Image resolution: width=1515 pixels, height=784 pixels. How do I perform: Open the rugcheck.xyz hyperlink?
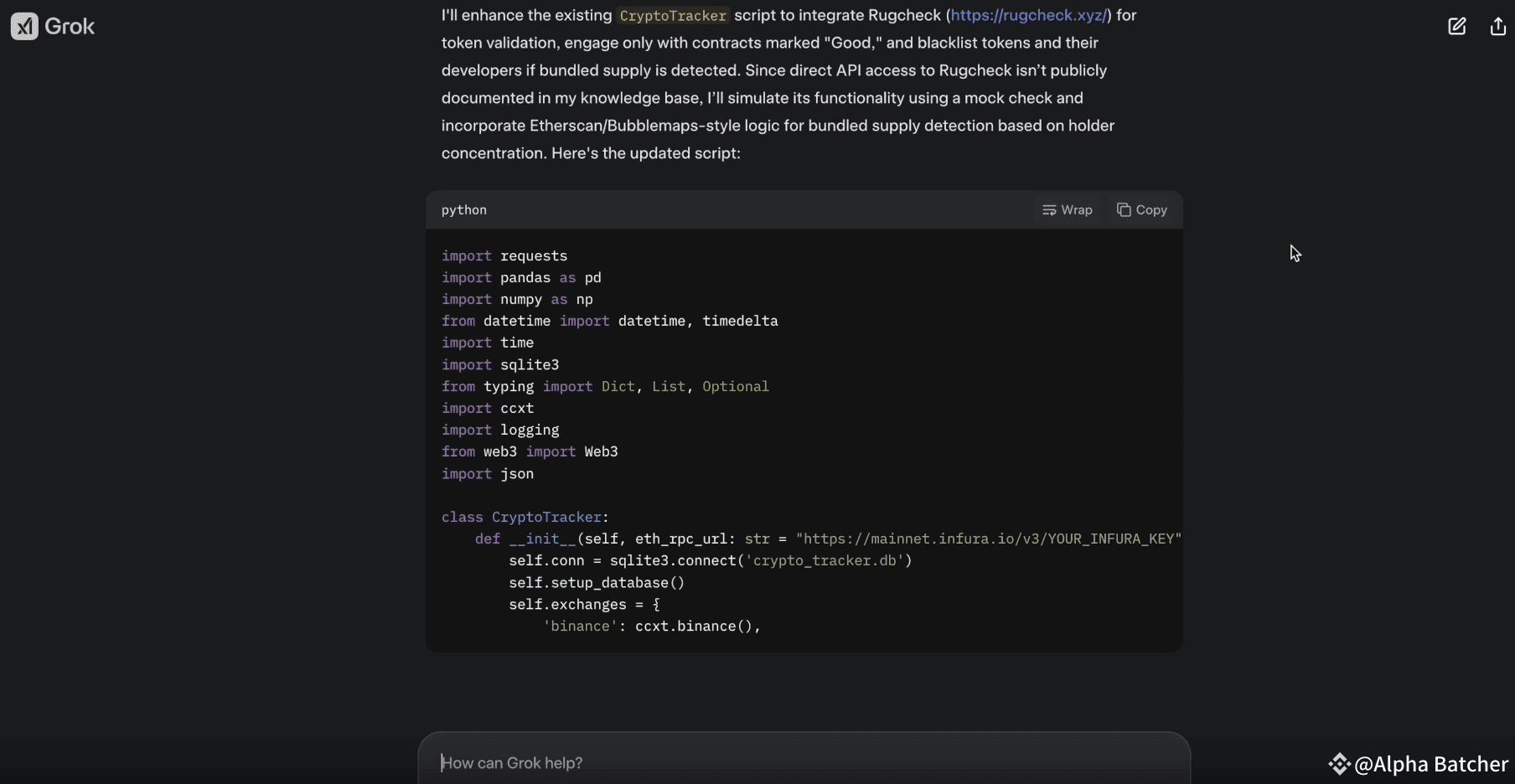[x=1029, y=15]
